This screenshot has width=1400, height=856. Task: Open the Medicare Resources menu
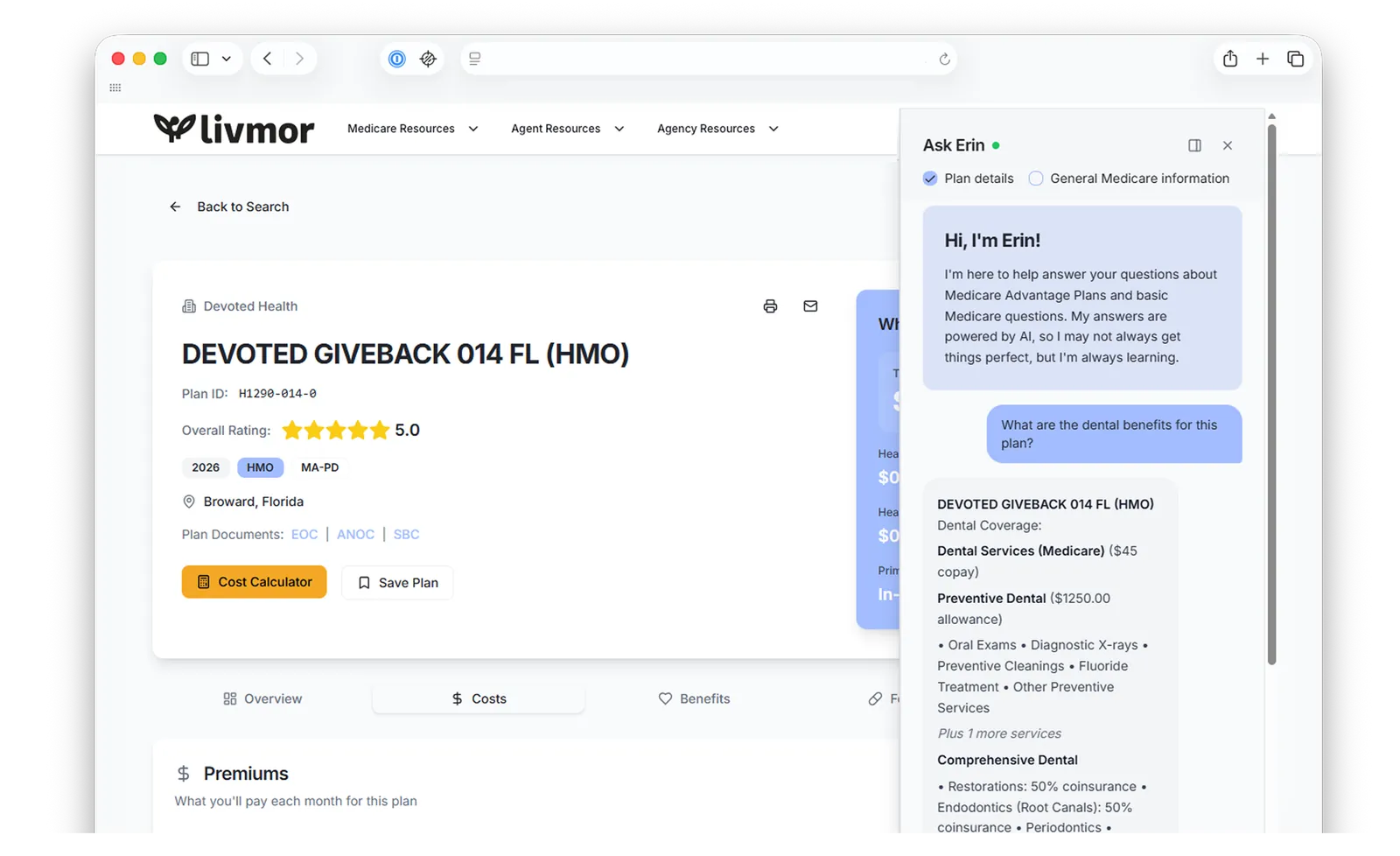401,129
